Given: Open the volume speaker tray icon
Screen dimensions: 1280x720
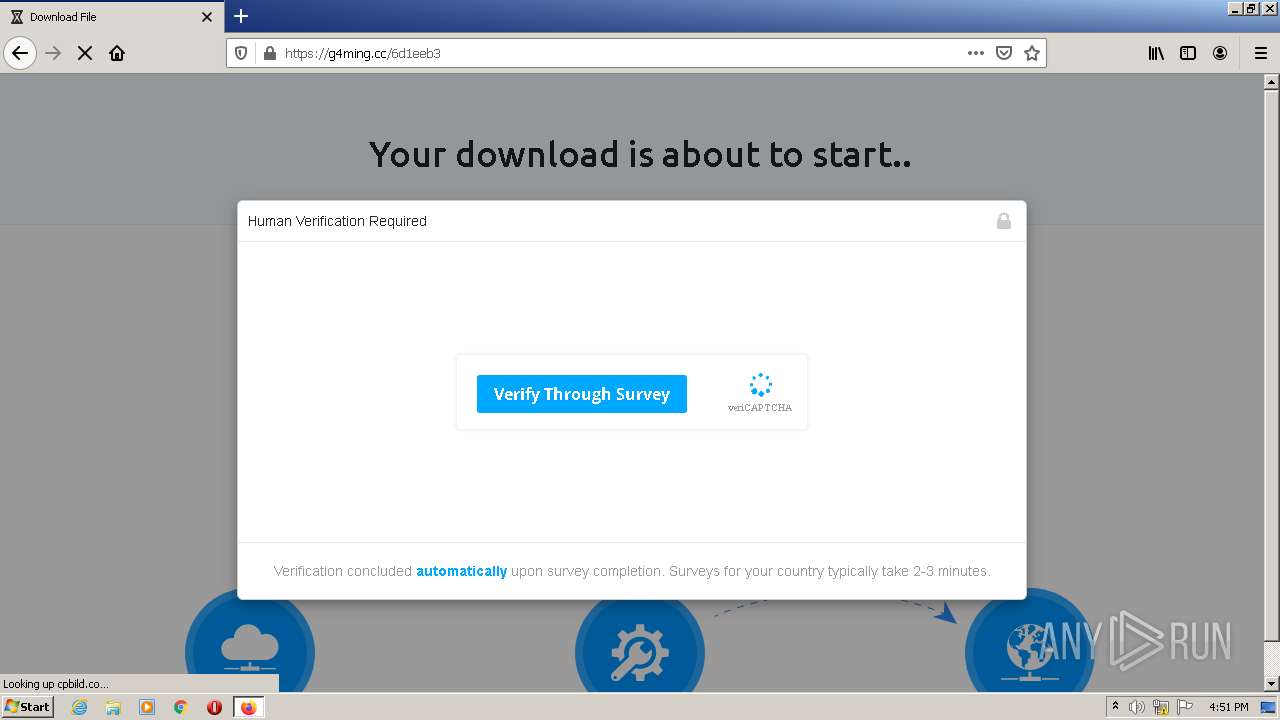Looking at the screenshot, I should (x=1137, y=707).
